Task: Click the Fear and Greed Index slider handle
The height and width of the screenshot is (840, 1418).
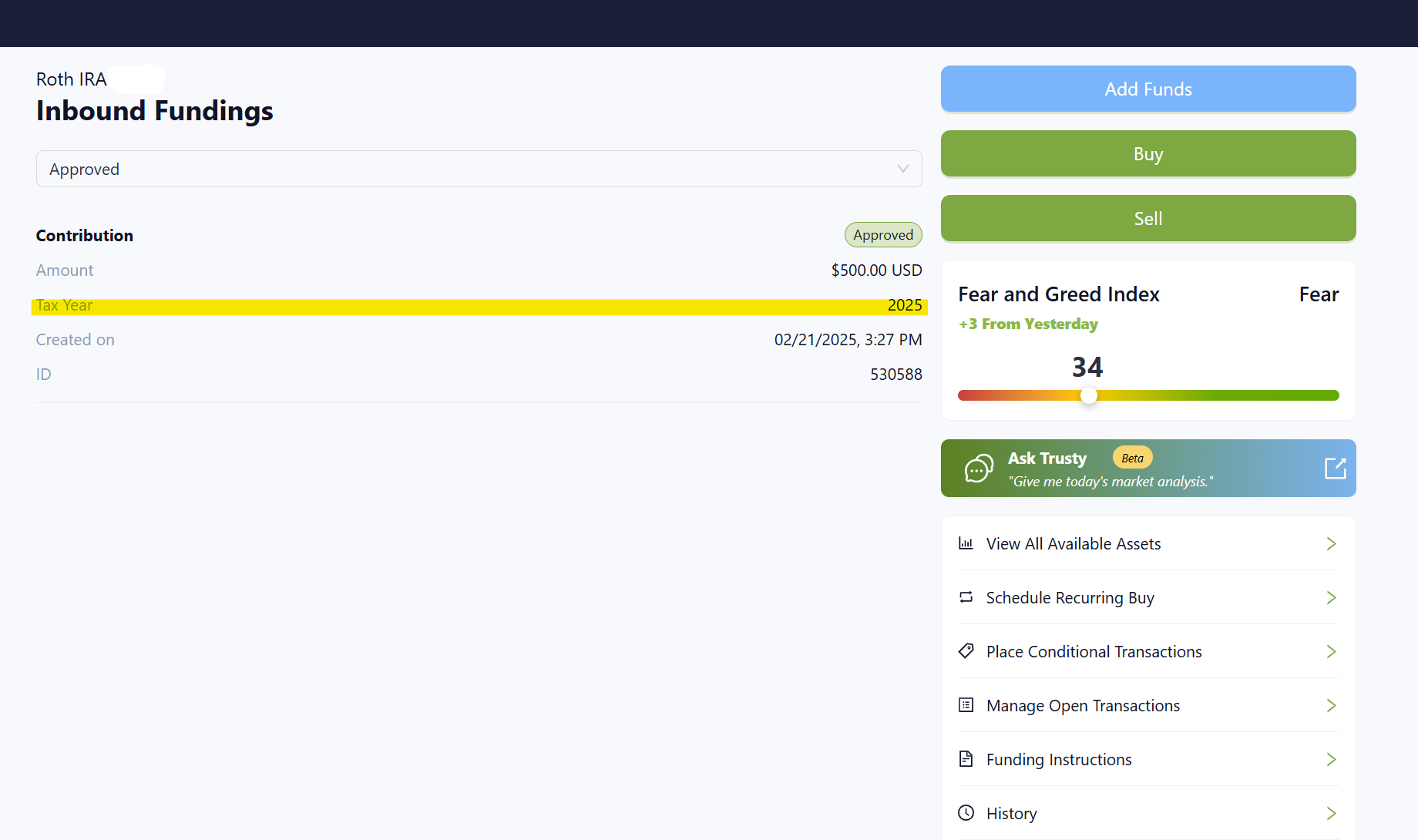Action: [x=1088, y=395]
